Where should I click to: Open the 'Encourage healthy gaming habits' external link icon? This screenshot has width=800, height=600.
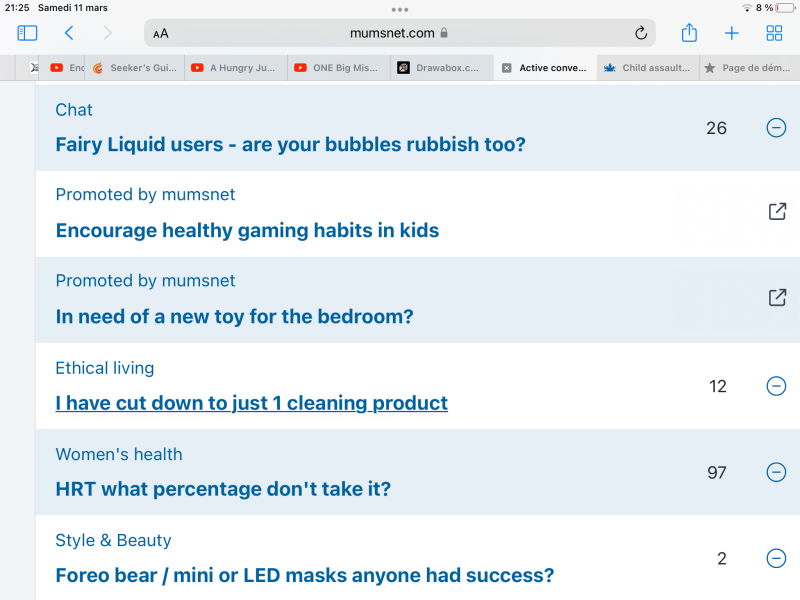pyautogui.click(x=777, y=211)
